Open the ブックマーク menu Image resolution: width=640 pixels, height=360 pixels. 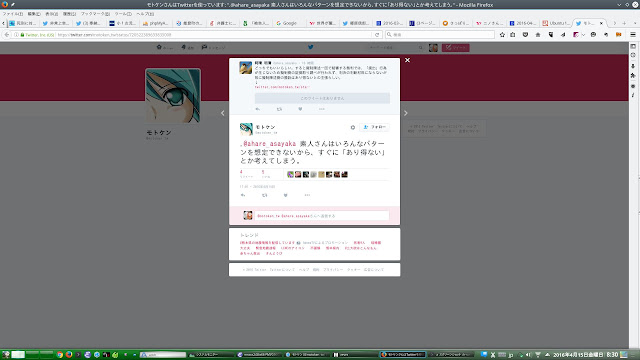coord(96,14)
